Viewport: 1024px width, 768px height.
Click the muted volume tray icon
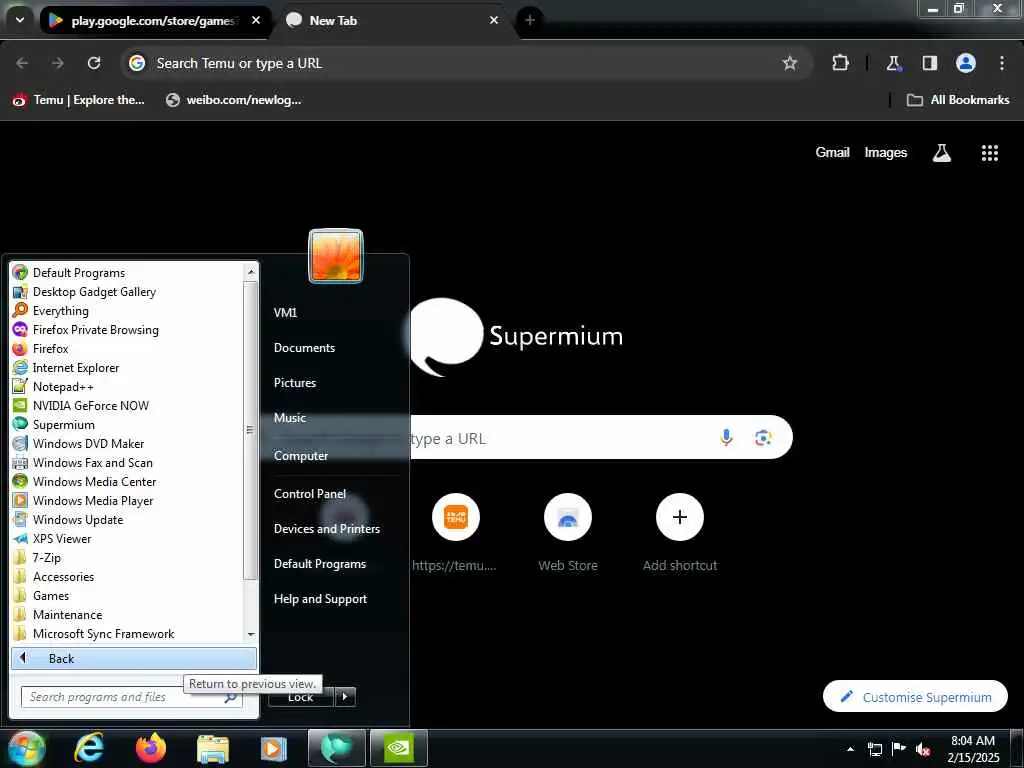[923, 749]
